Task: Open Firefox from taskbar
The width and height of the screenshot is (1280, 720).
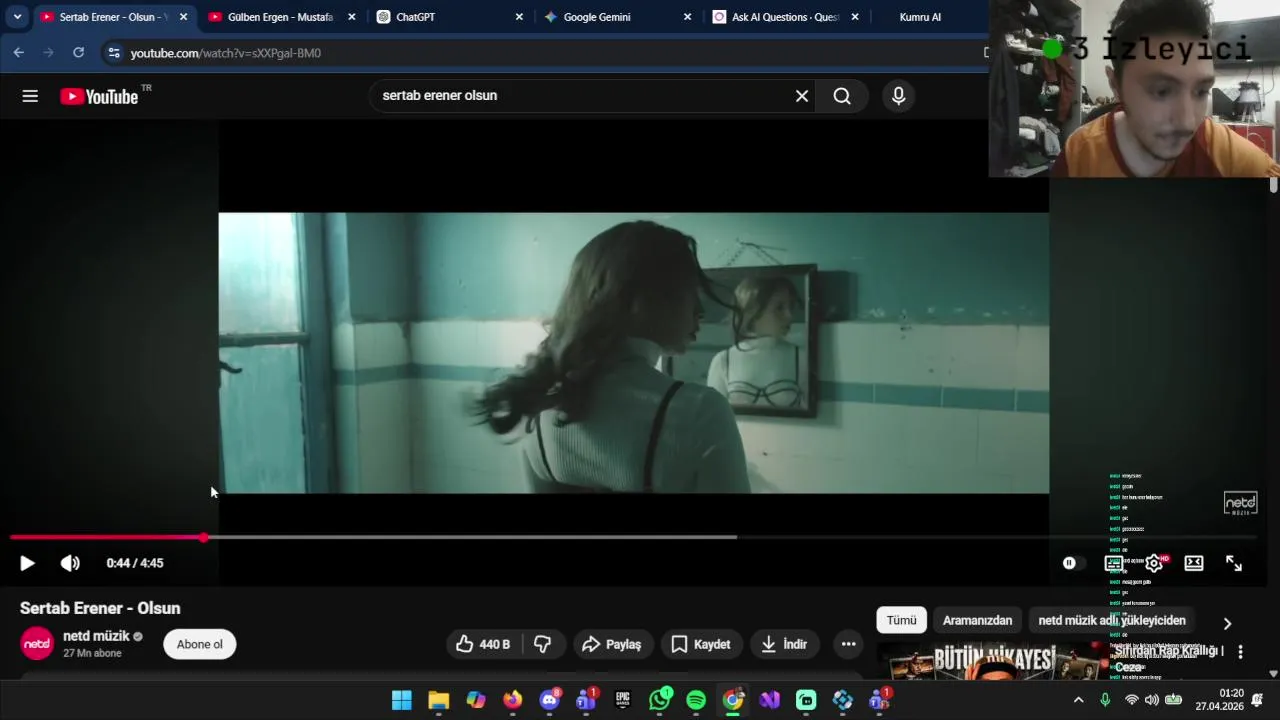Action: pyautogui.click(x=513, y=700)
